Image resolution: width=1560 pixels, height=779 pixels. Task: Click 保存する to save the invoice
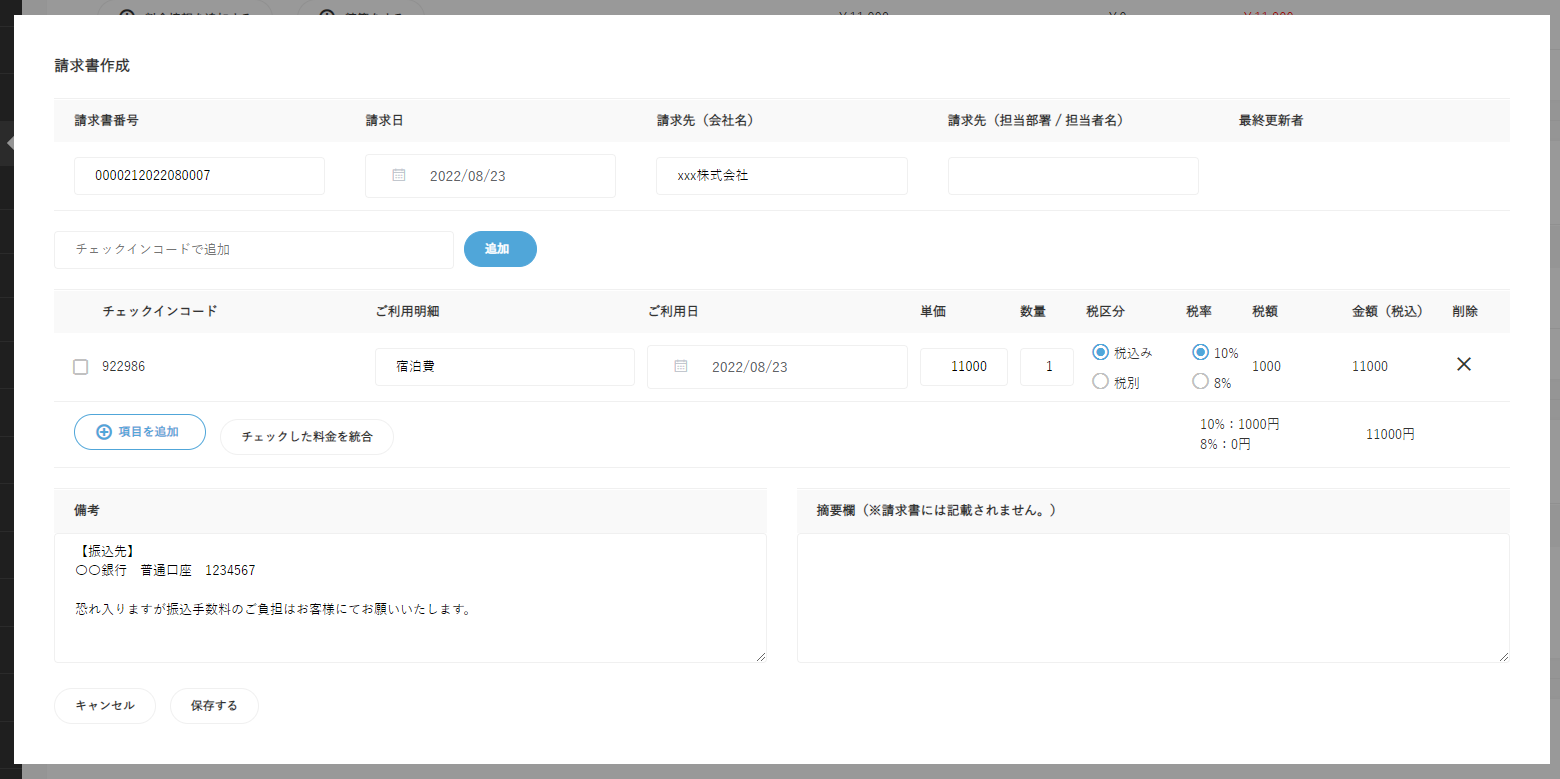(214, 706)
